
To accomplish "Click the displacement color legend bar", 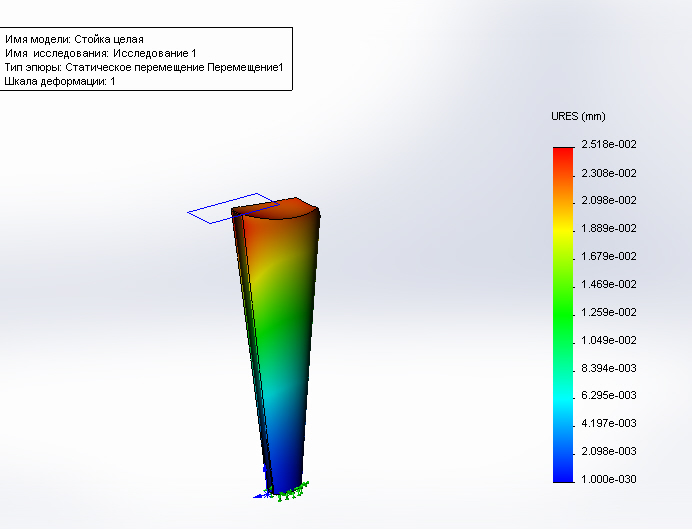I will point(563,315).
